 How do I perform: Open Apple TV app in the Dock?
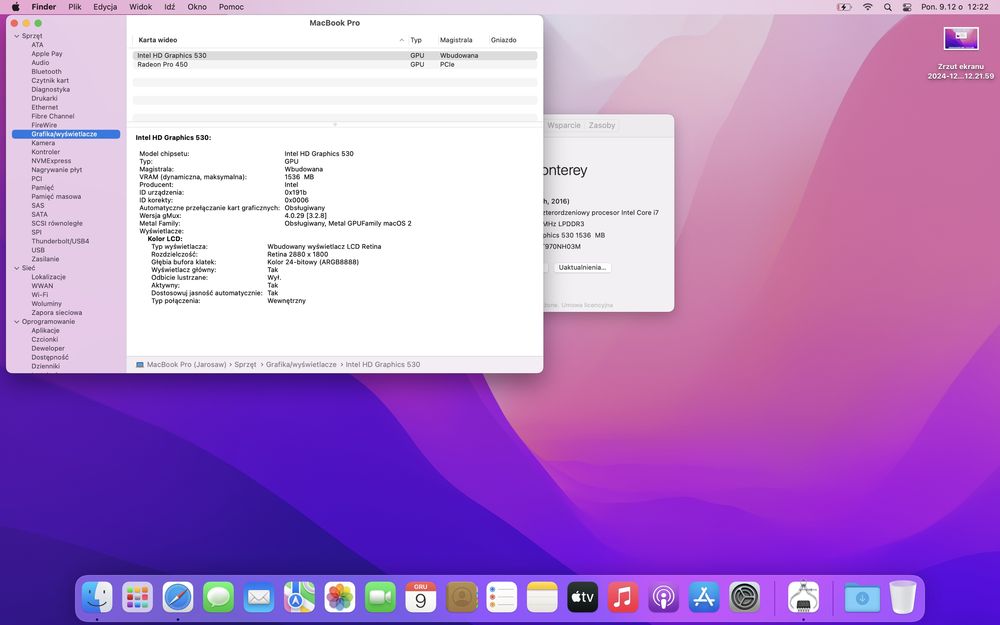coord(582,598)
